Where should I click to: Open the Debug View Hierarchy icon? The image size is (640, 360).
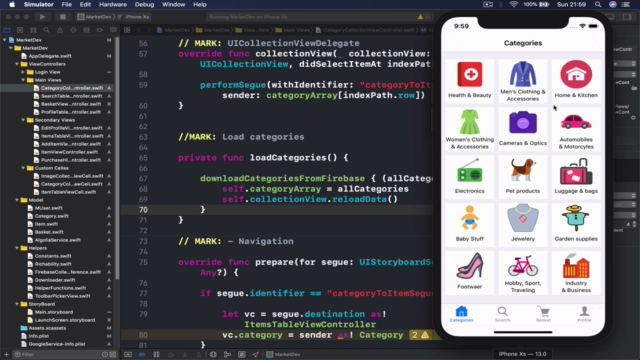pos(213,354)
